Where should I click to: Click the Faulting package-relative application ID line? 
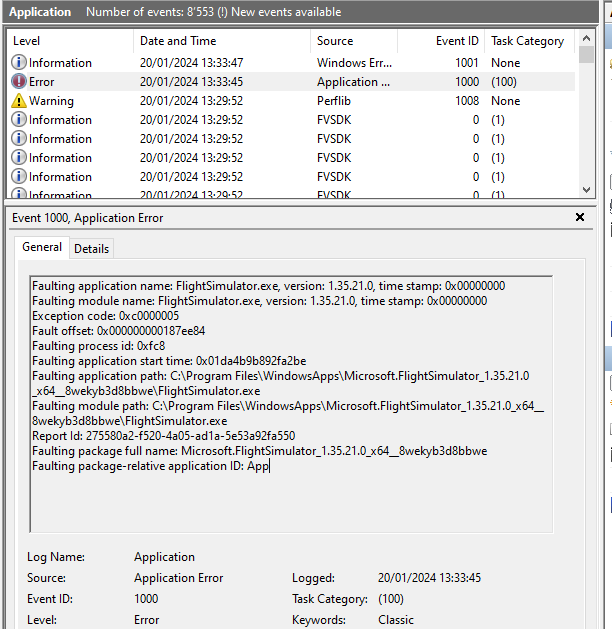pos(150,466)
